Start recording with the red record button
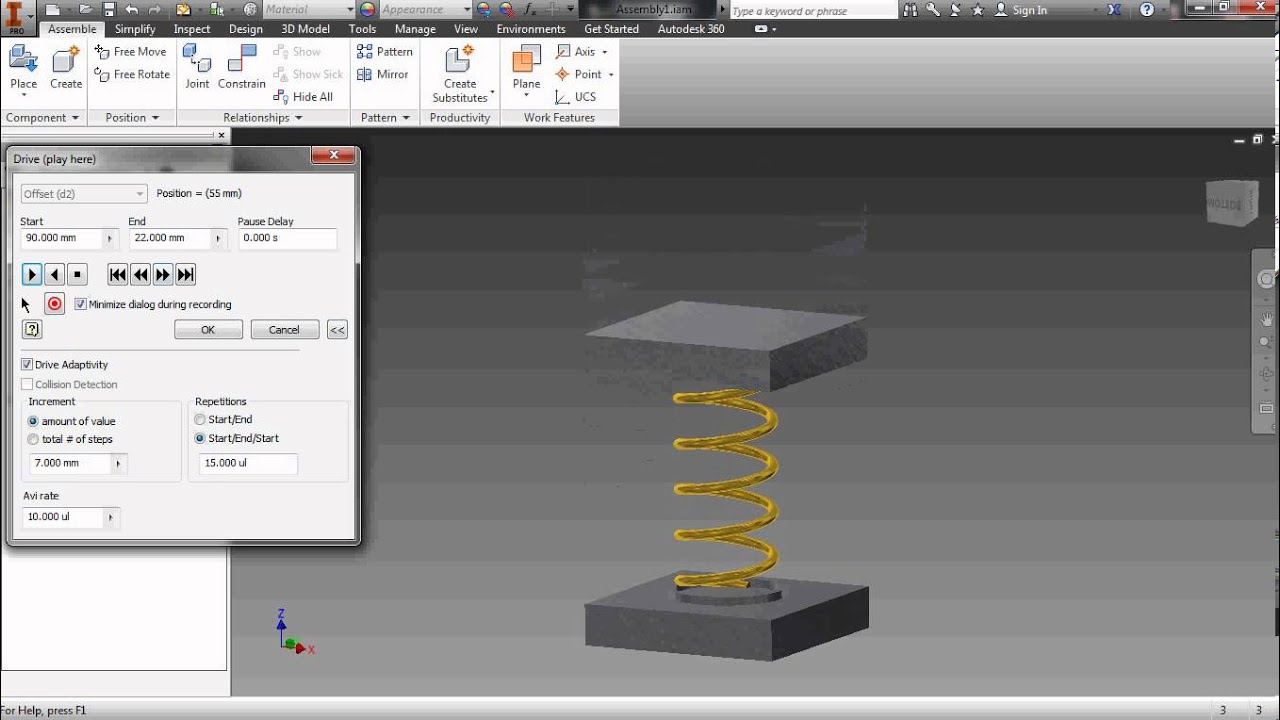 55,304
